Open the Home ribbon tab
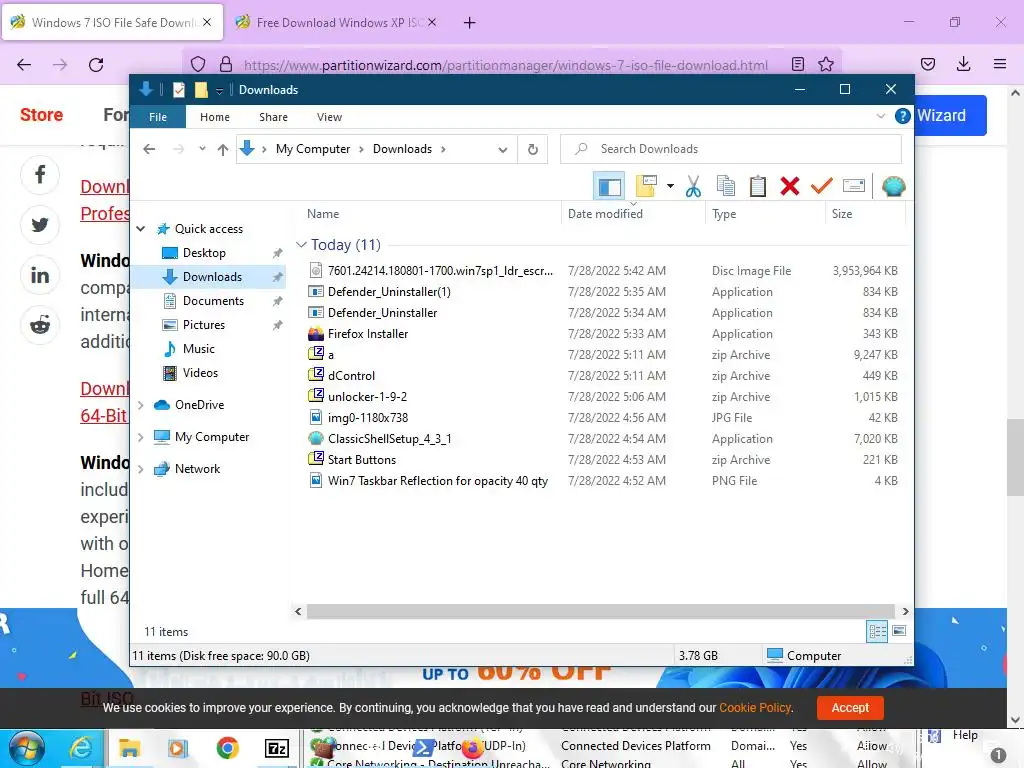Screen dimensions: 1024x768 click(215, 117)
